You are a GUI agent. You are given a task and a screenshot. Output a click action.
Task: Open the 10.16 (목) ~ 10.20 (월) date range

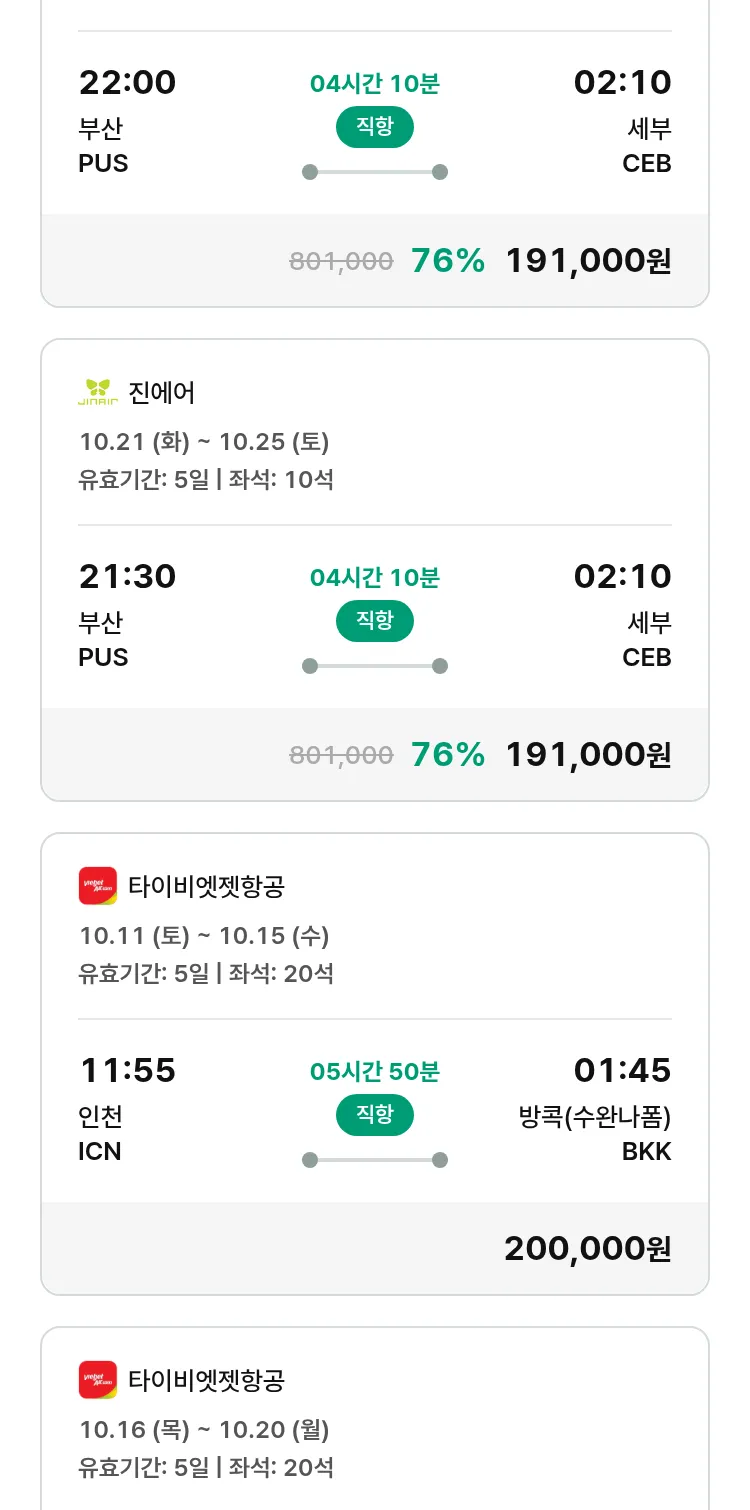click(x=204, y=1430)
